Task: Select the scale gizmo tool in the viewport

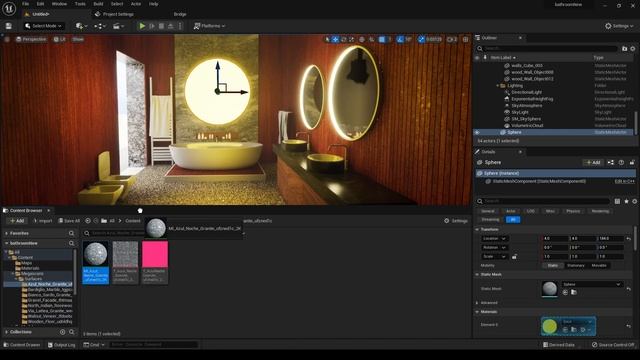Action: (351, 39)
